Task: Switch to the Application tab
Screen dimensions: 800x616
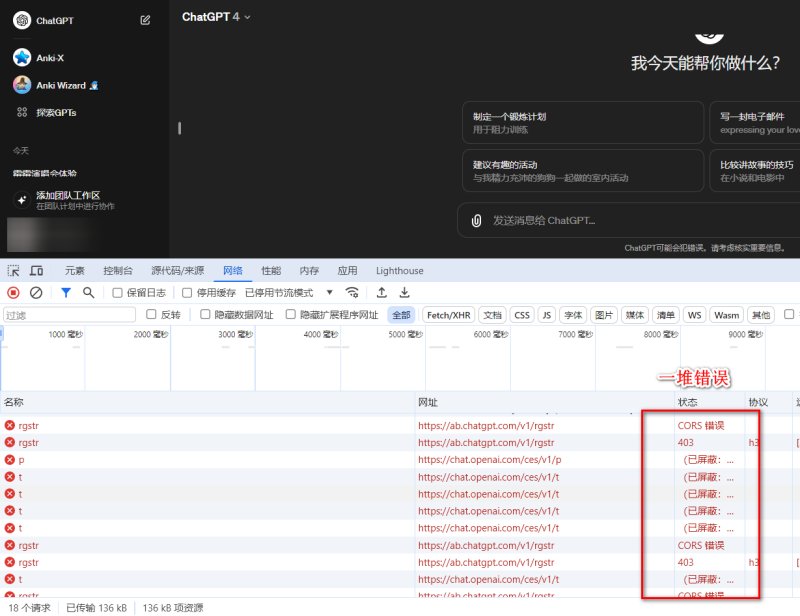Action: click(x=347, y=270)
